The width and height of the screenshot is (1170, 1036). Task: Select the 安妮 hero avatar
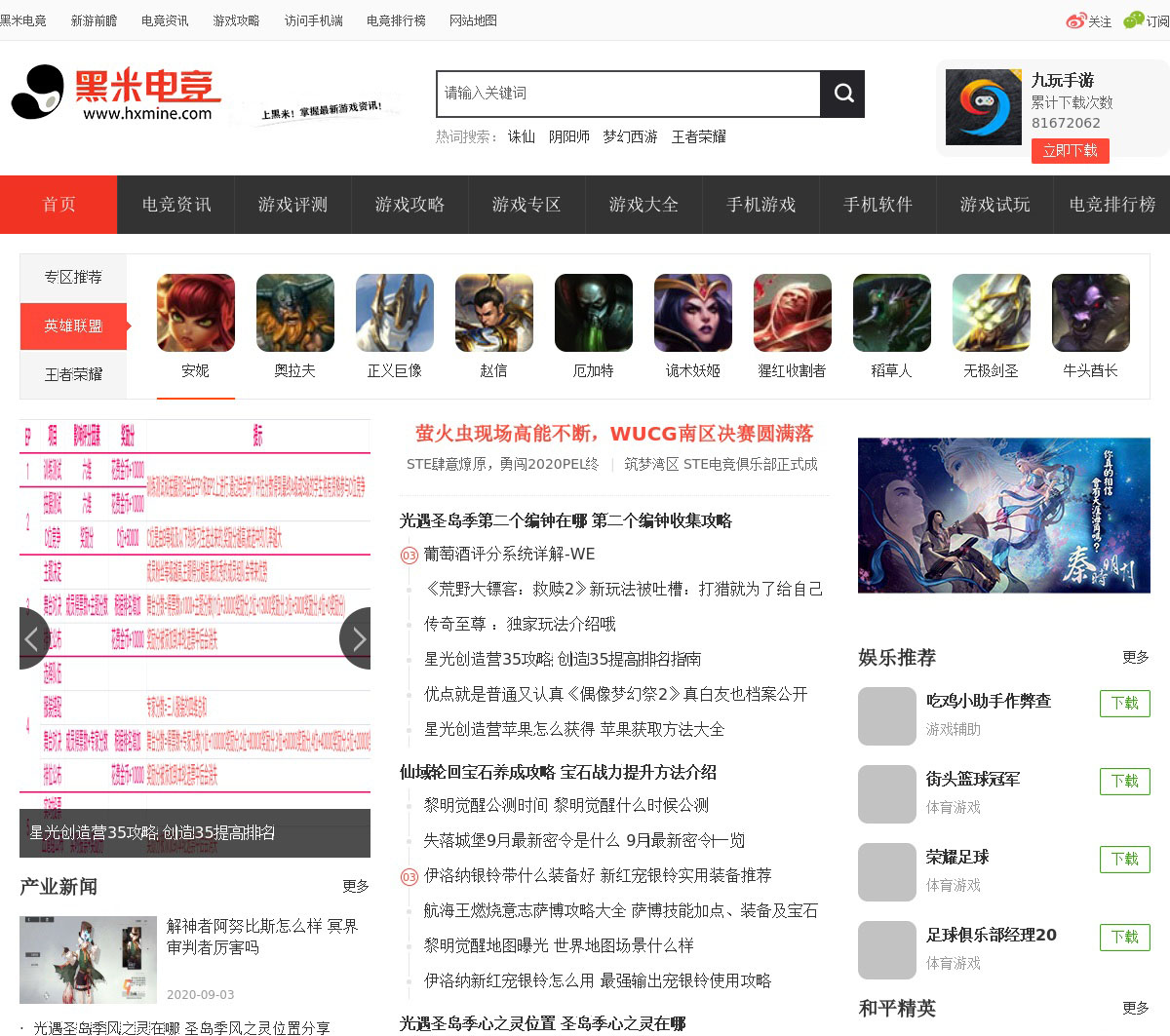(195, 313)
